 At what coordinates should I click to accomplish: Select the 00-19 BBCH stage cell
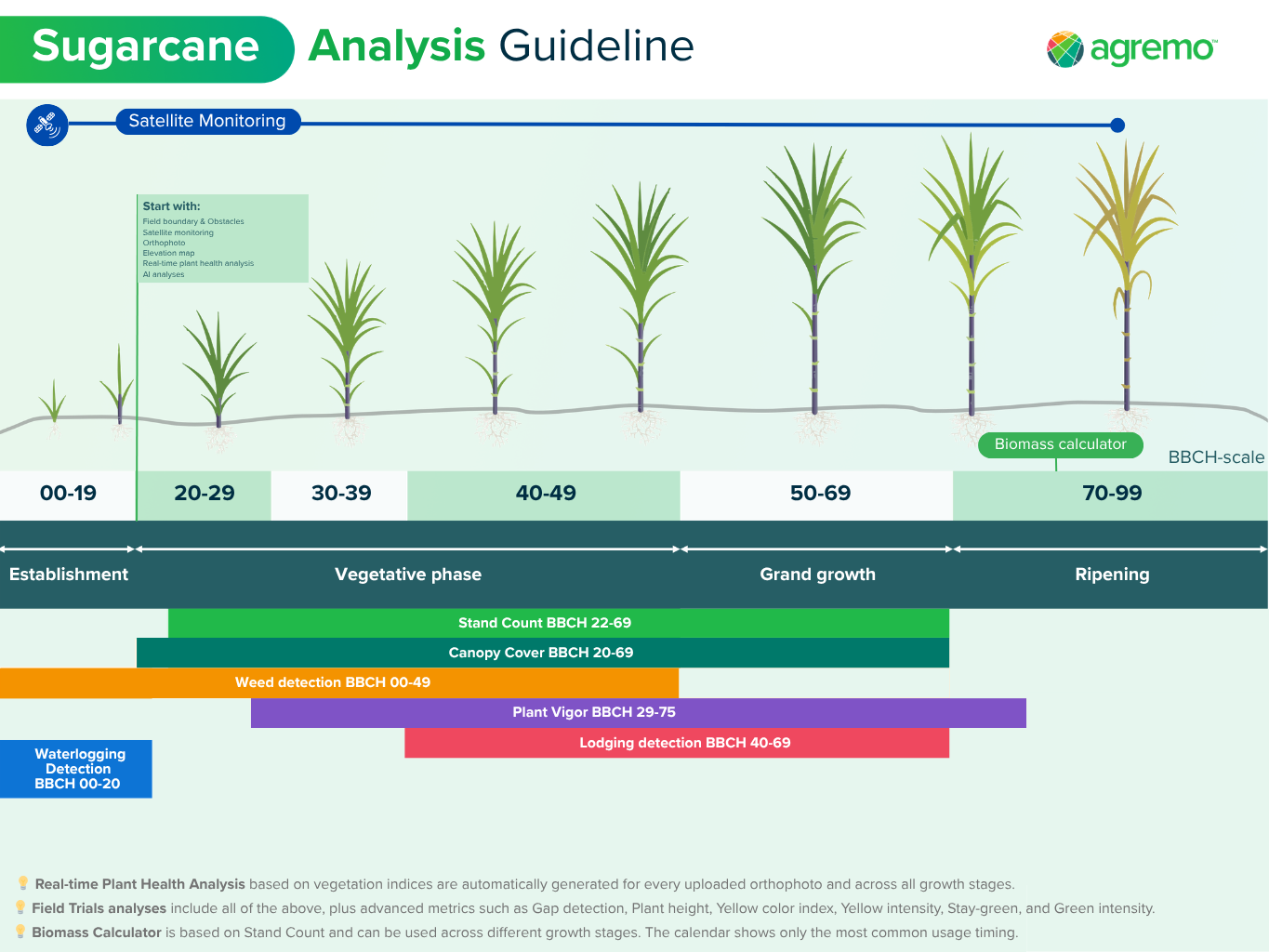pyautogui.click(x=68, y=495)
